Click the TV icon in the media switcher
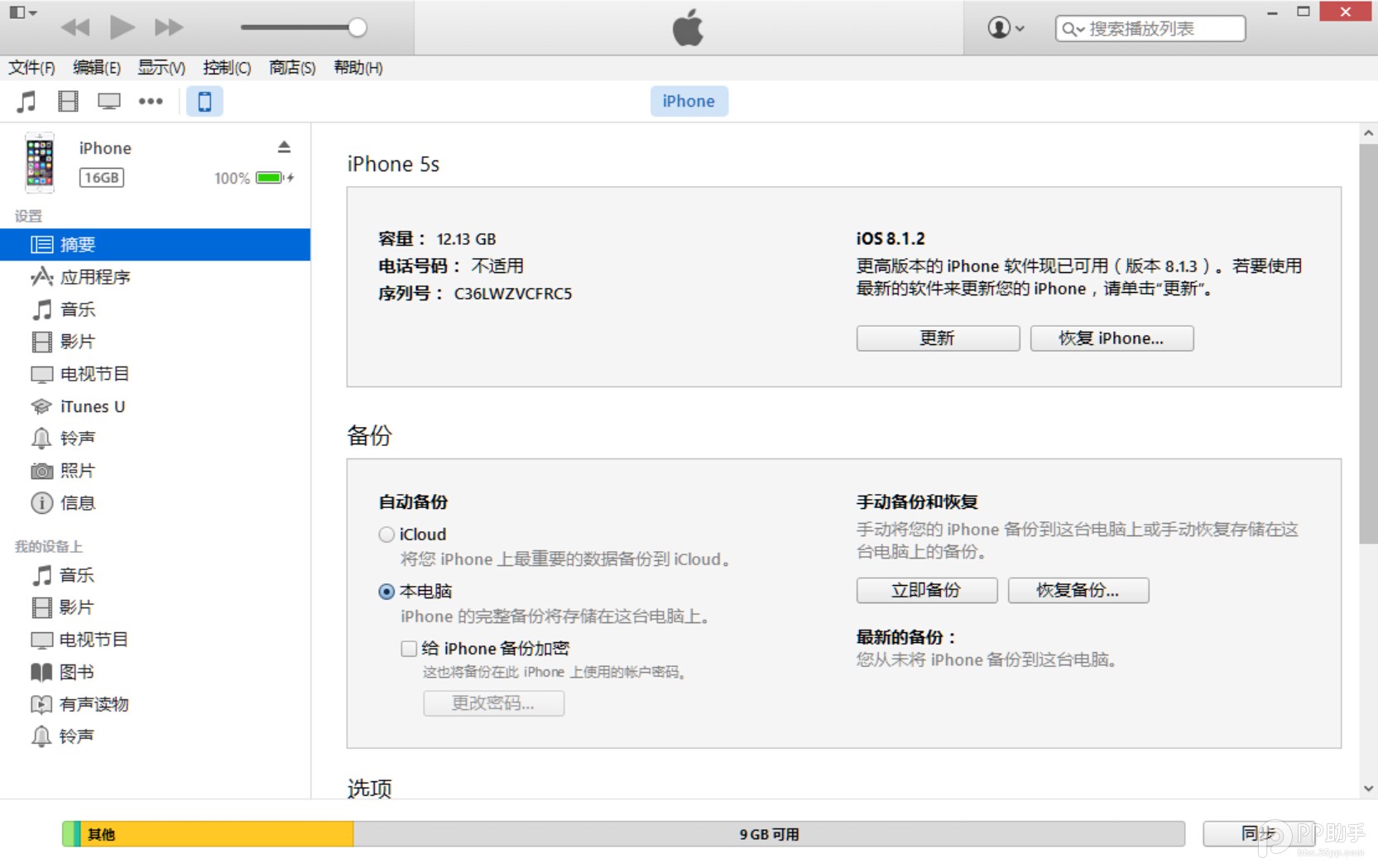 (108, 101)
